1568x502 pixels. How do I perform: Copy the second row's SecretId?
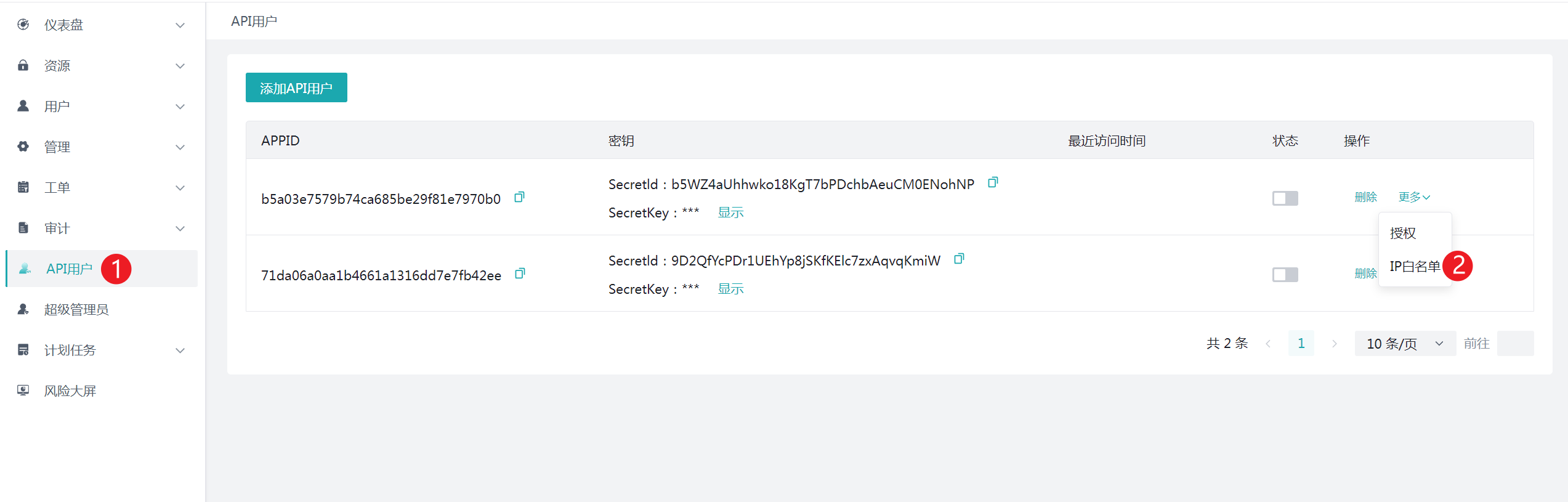[958, 259]
